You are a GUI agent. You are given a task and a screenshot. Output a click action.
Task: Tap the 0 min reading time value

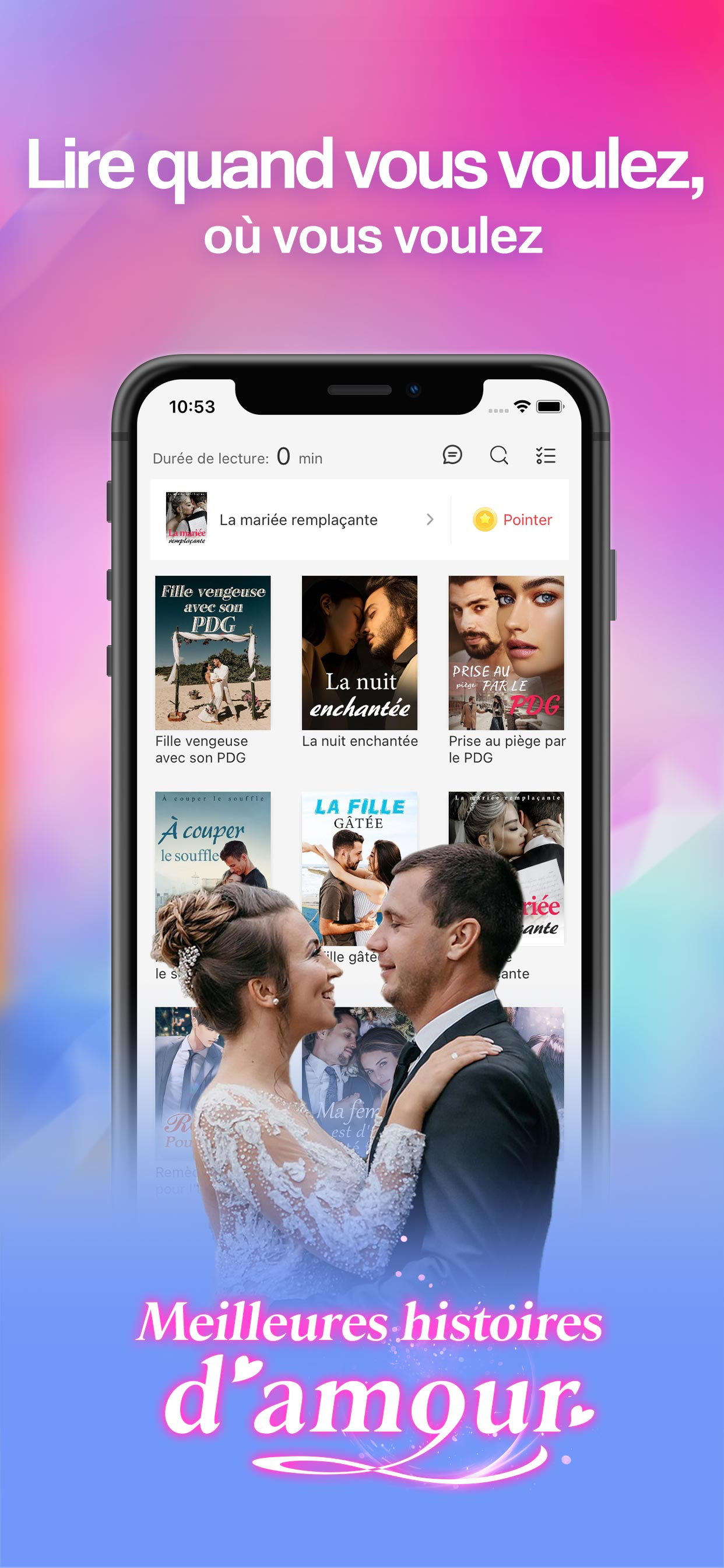298,457
